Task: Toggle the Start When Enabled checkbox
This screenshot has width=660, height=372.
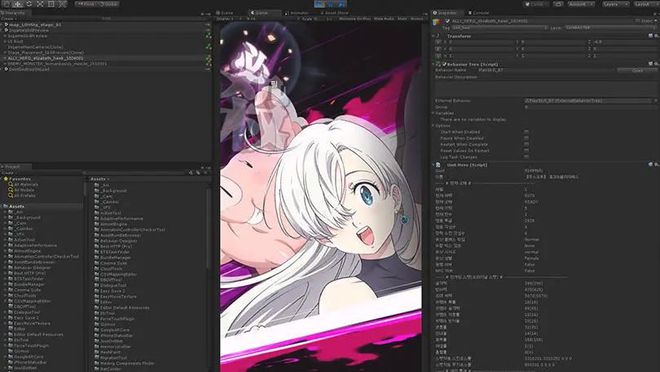Action: point(527,132)
